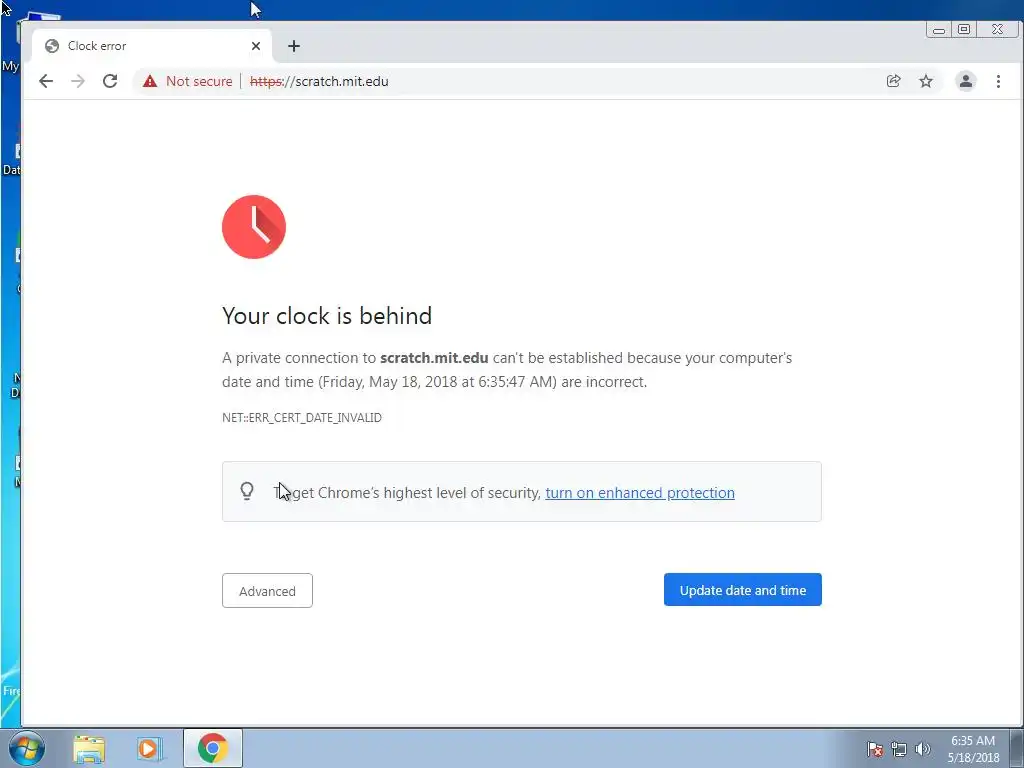Click the lightbulb tip icon
Viewport: 1024px width, 768px height.
tap(247, 490)
